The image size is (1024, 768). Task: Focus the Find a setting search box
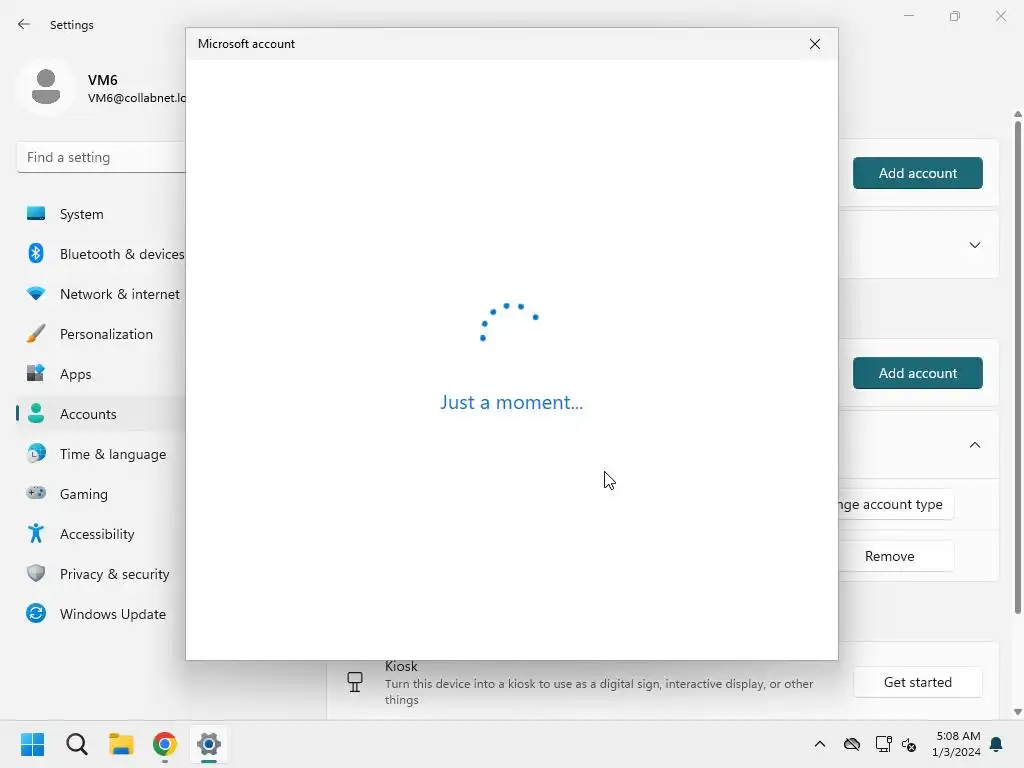101,157
